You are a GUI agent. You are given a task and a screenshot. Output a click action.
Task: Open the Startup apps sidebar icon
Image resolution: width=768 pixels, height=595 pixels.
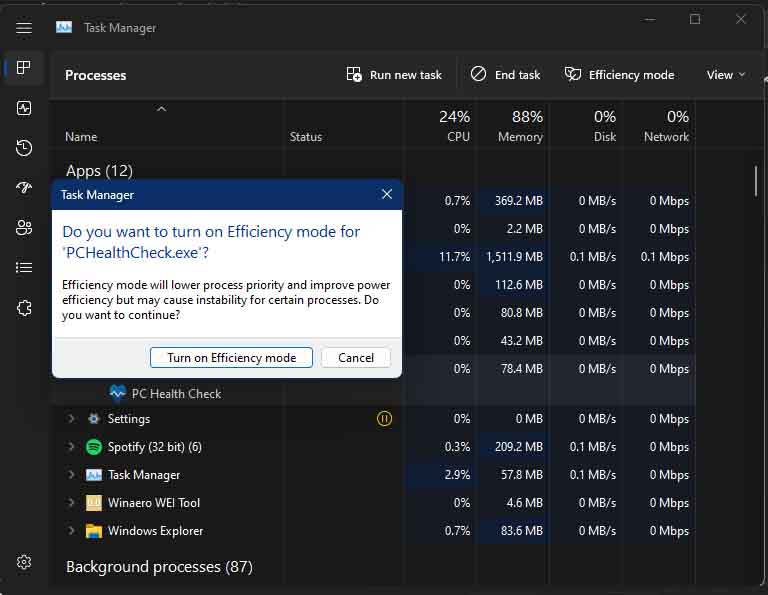click(24, 187)
